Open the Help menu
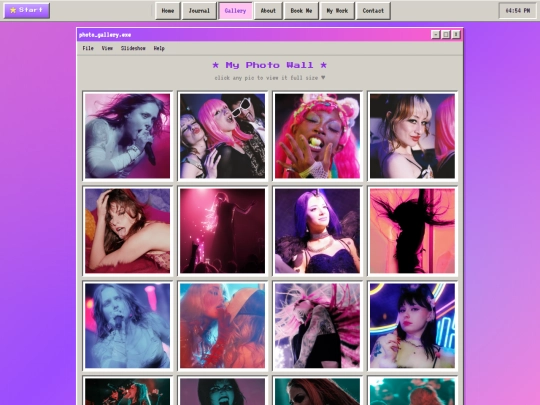 coord(159,48)
